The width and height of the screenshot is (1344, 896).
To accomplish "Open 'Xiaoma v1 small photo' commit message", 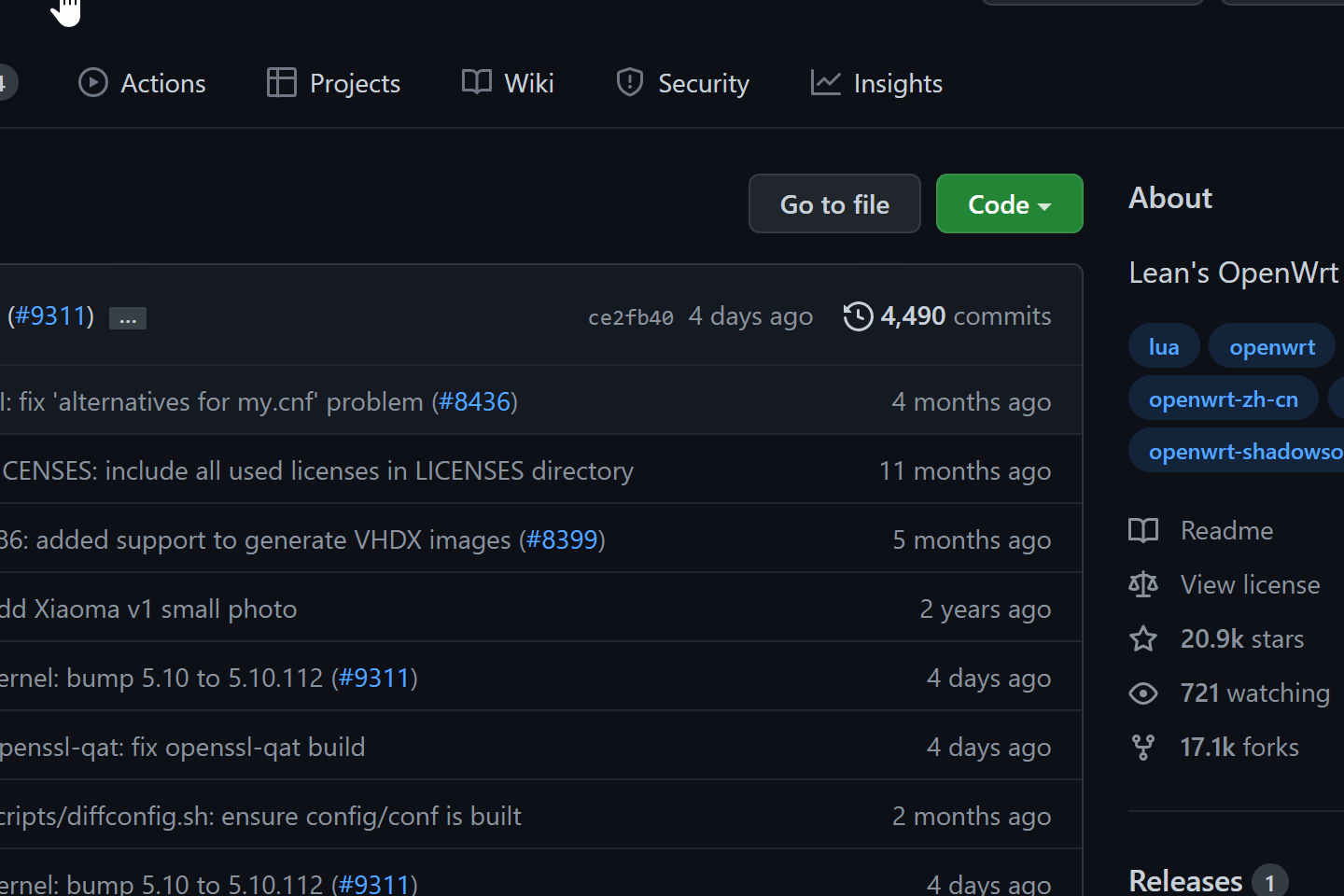I will [148, 609].
